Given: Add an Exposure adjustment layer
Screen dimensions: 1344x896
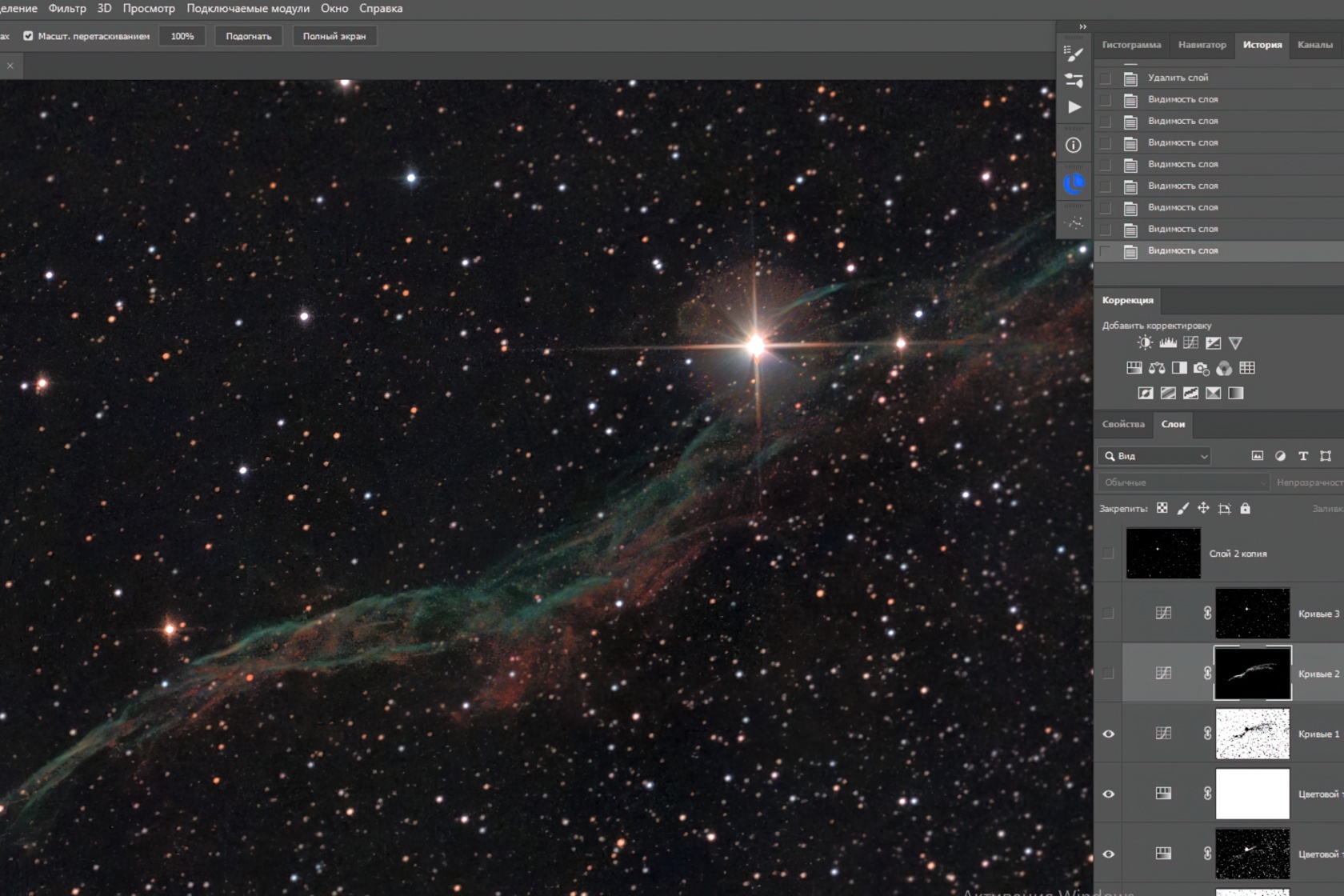Looking at the screenshot, I should point(1214,342).
